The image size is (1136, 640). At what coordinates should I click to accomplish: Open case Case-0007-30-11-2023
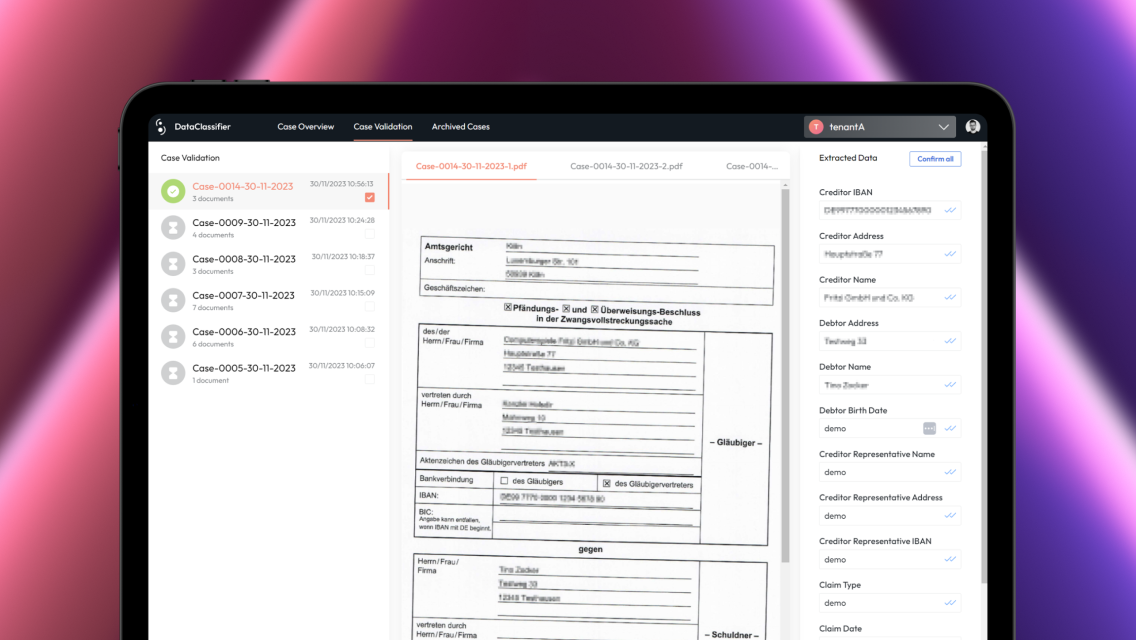269,300
